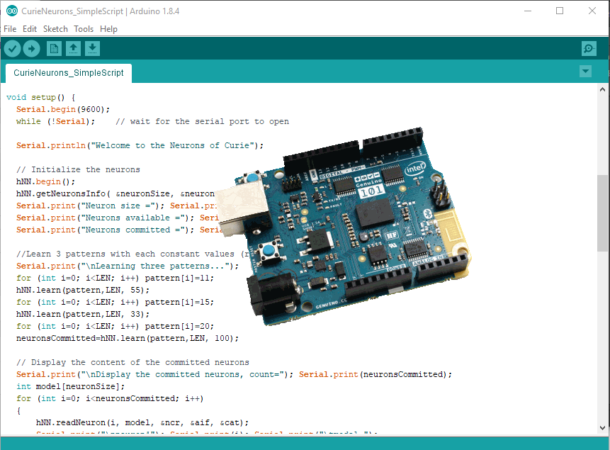
Task: Close the Arduino window
Action: coord(592,11)
